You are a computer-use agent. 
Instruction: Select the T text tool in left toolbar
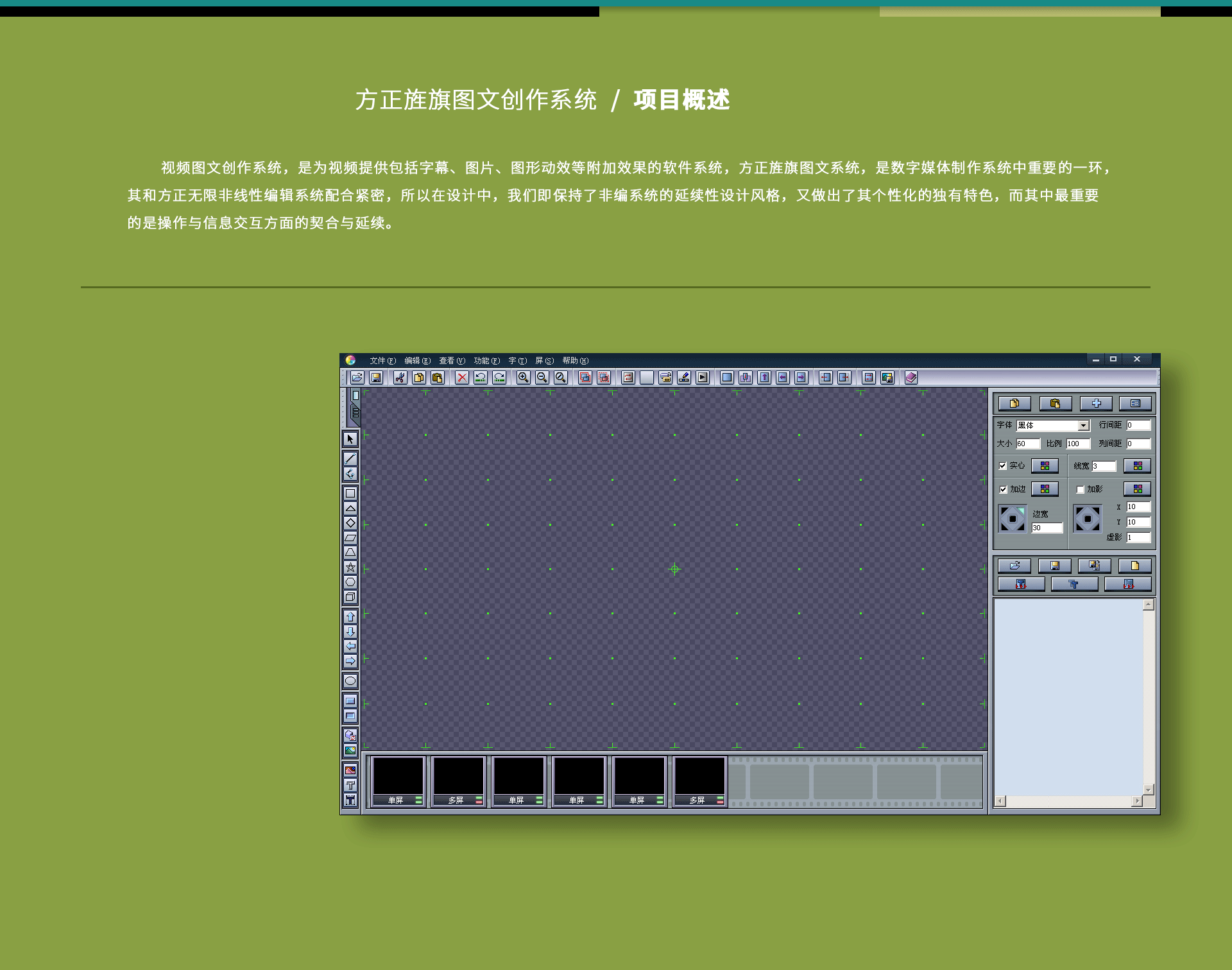coord(350,785)
